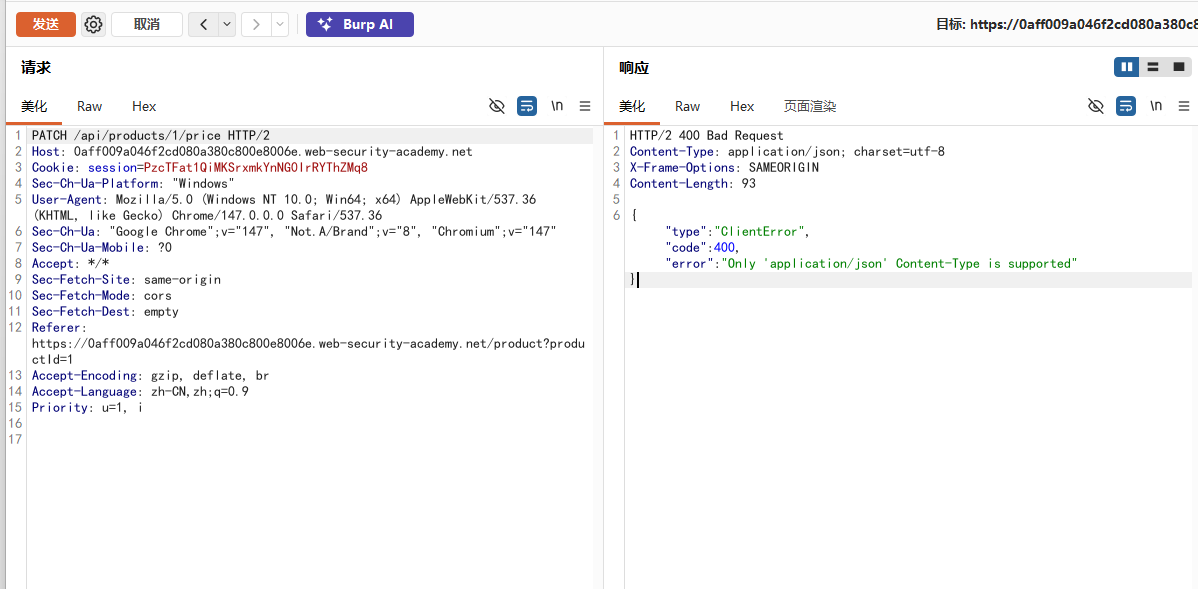Click the Sec-Fetch-Dest: empty line
Image resolution: width=1198 pixels, height=589 pixels.
click(105, 311)
